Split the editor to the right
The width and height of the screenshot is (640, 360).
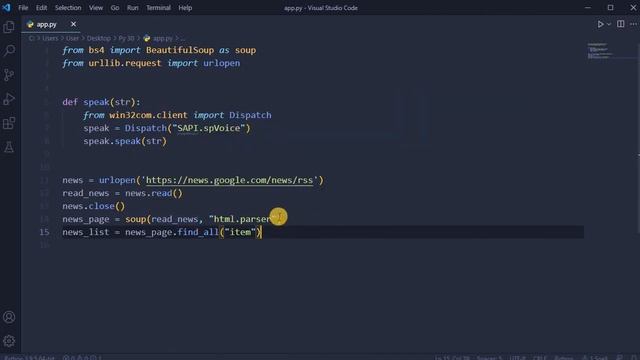[620, 24]
